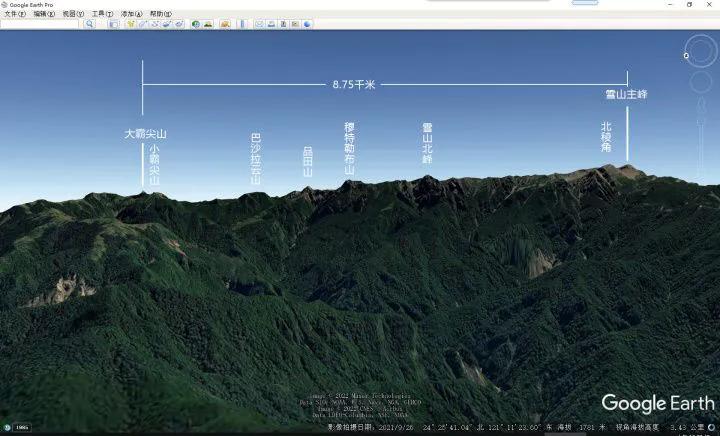Click the north marker on compass ring

(x=686, y=56)
